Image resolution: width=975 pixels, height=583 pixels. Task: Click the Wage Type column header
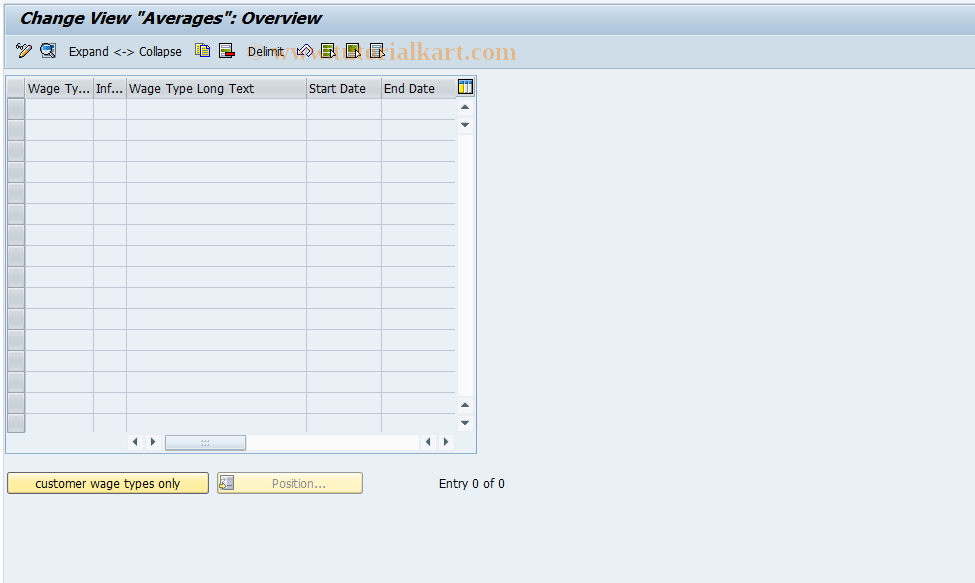59,88
